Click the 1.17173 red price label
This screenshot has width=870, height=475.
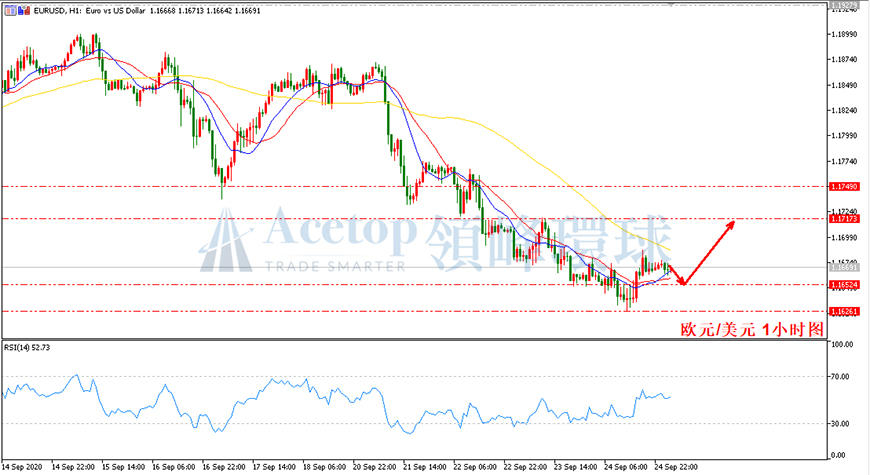(844, 219)
